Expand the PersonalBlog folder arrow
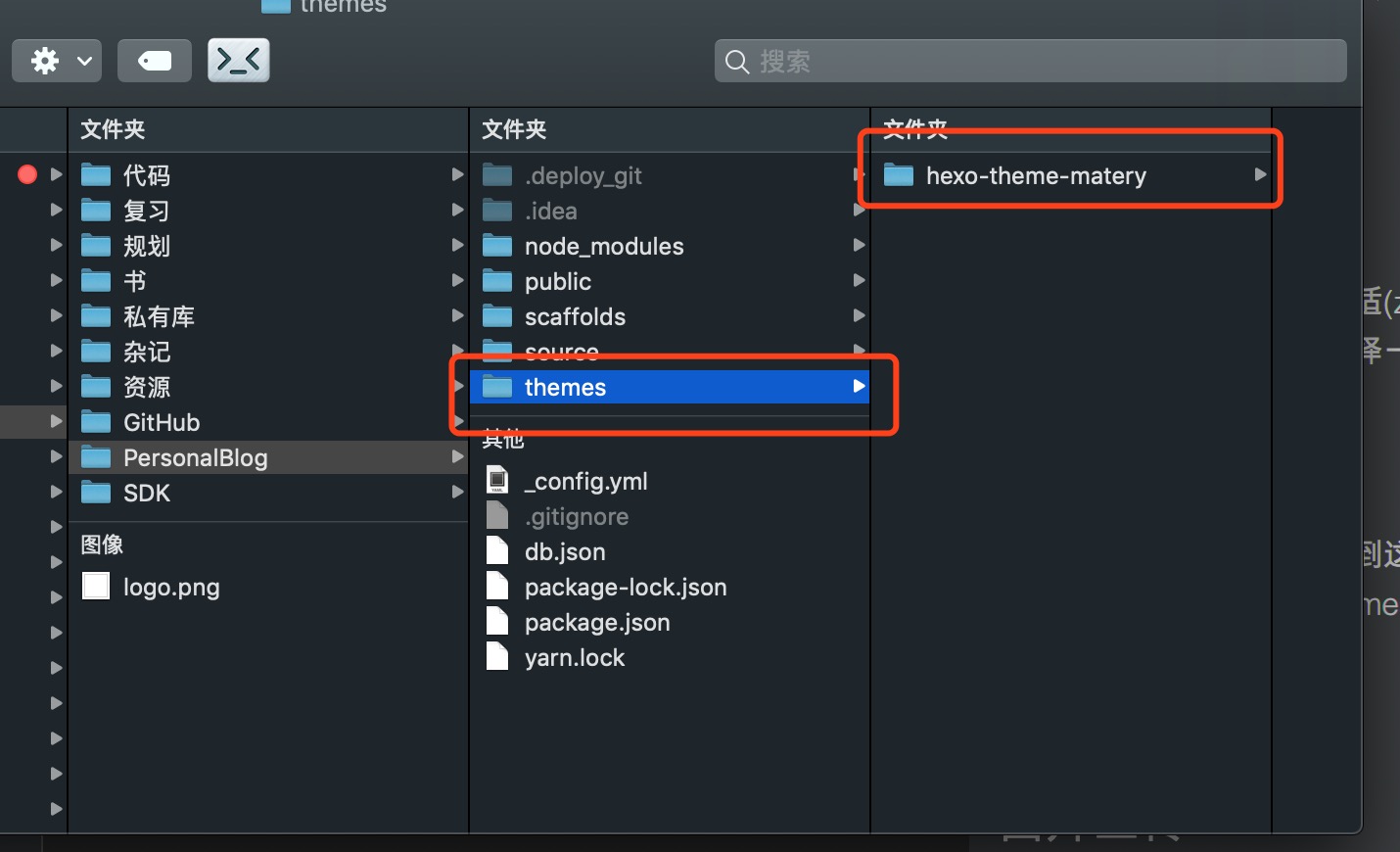The width and height of the screenshot is (1400, 852). tap(457, 456)
